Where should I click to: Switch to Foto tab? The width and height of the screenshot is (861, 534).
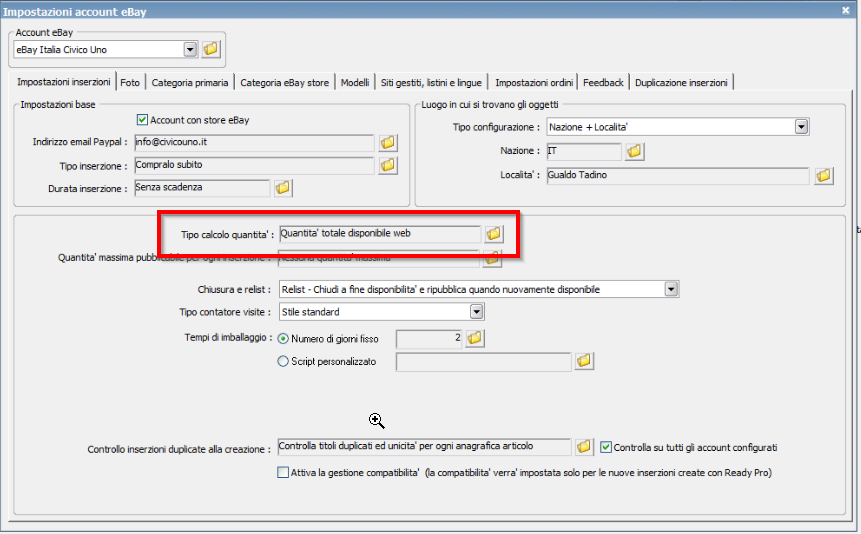pyautogui.click(x=130, y=82)
